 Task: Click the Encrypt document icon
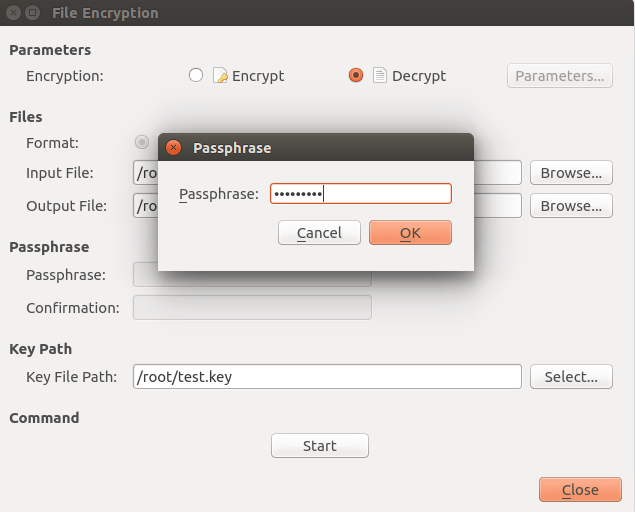coord(220,75)
